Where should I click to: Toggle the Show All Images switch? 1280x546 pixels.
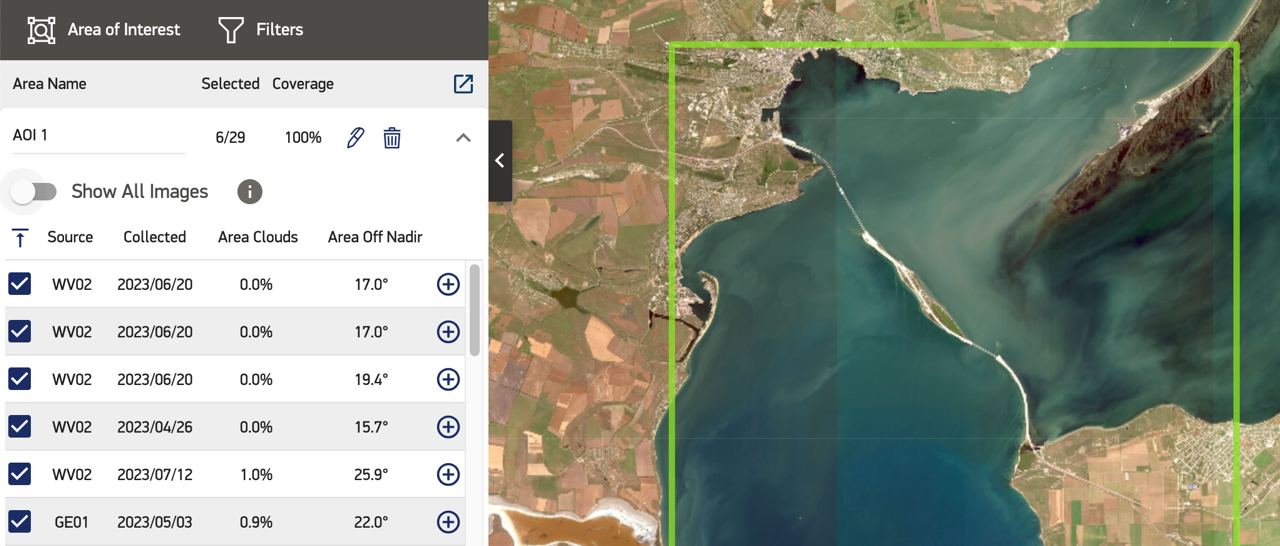coord(35,192)
